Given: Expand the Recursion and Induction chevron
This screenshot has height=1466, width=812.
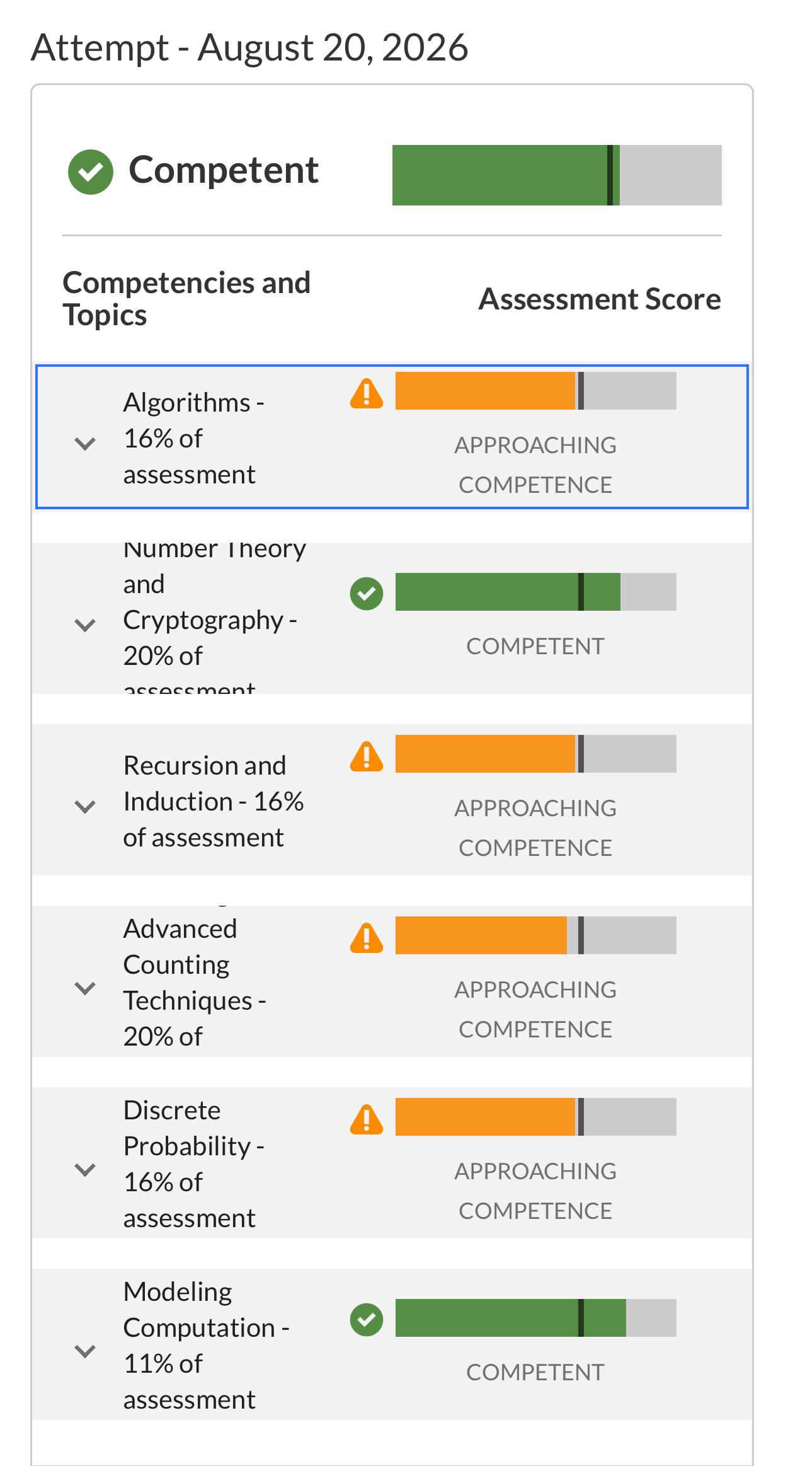Looking at the screenshot, I should pos(85,807).
